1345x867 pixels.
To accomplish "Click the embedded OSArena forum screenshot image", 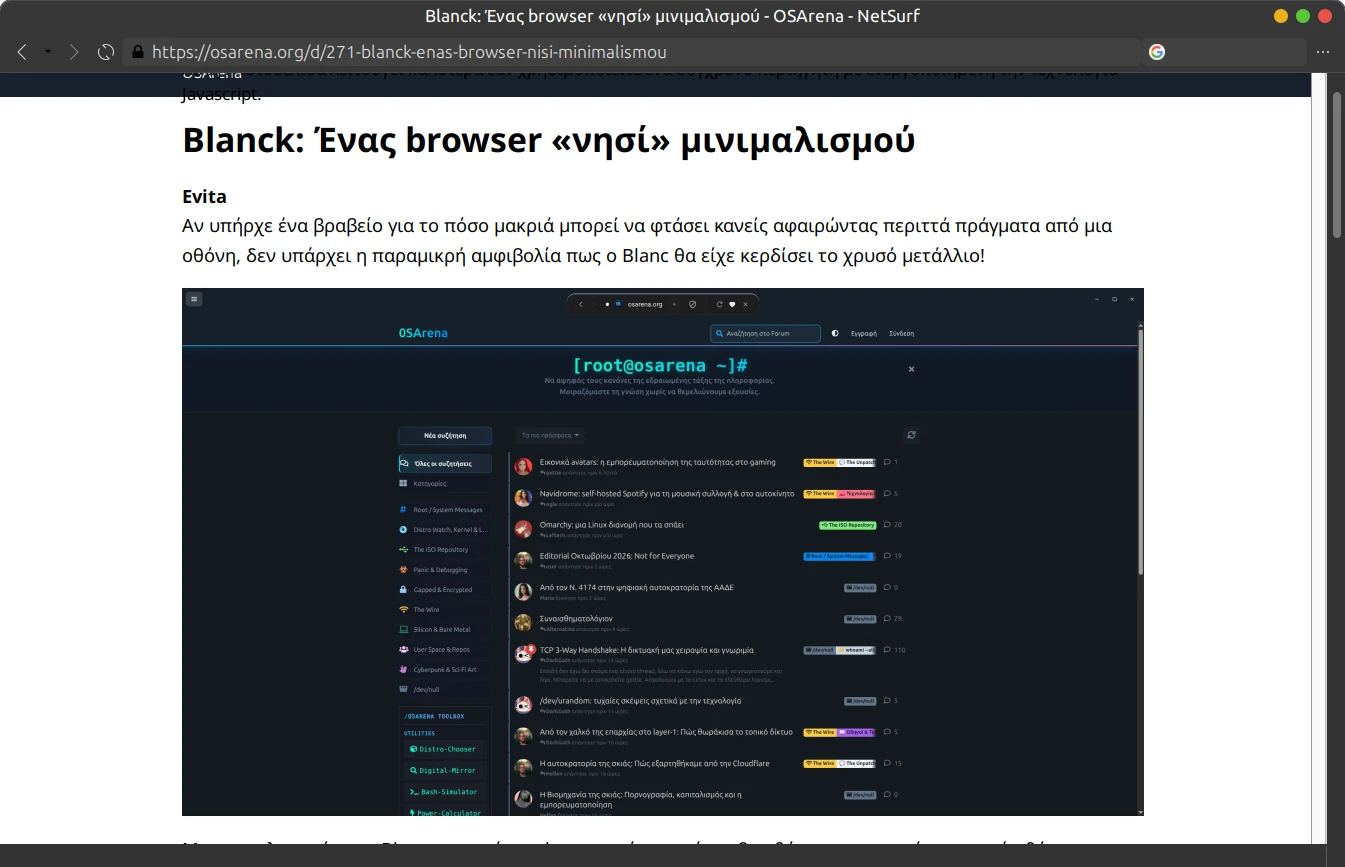I will 663,552.
